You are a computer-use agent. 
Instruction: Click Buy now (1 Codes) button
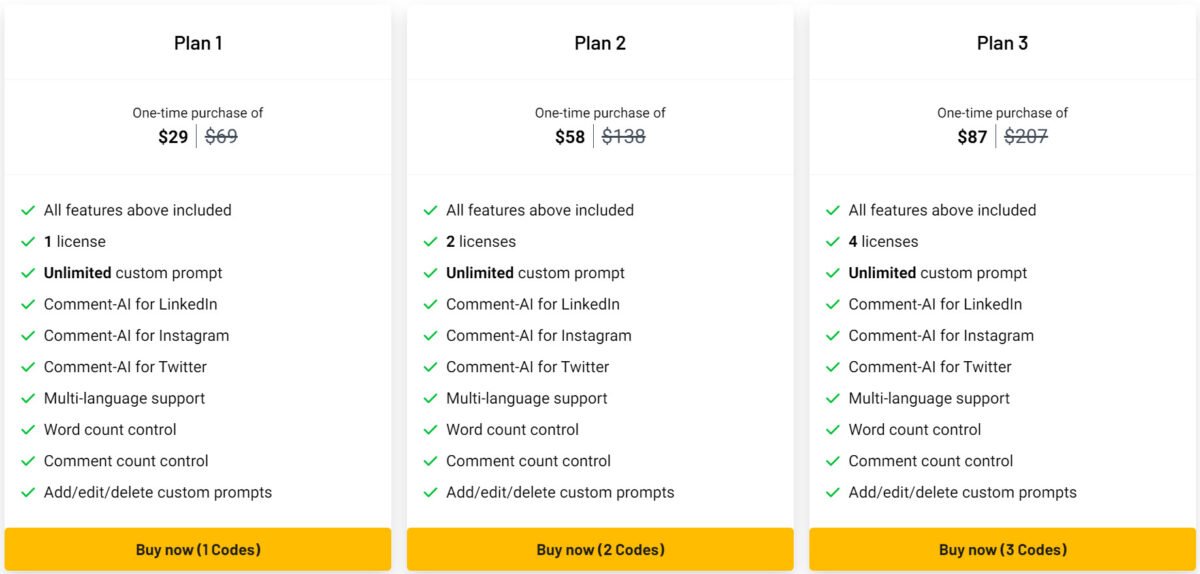(198, 549)
